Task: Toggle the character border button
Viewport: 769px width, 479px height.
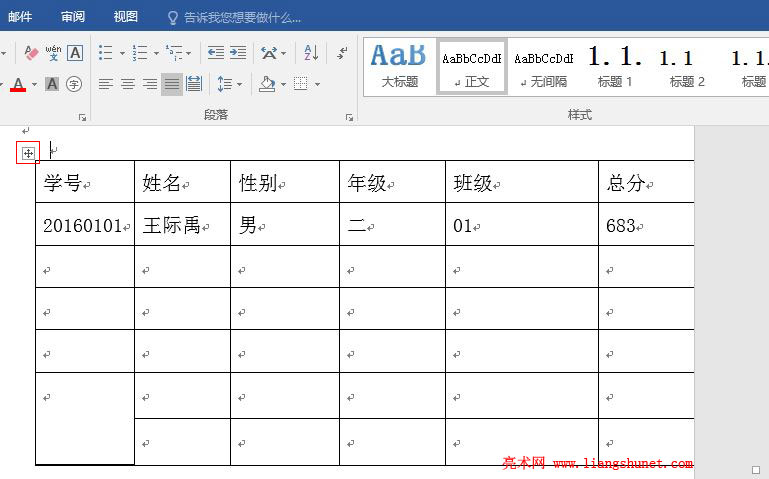Action: 75,53
